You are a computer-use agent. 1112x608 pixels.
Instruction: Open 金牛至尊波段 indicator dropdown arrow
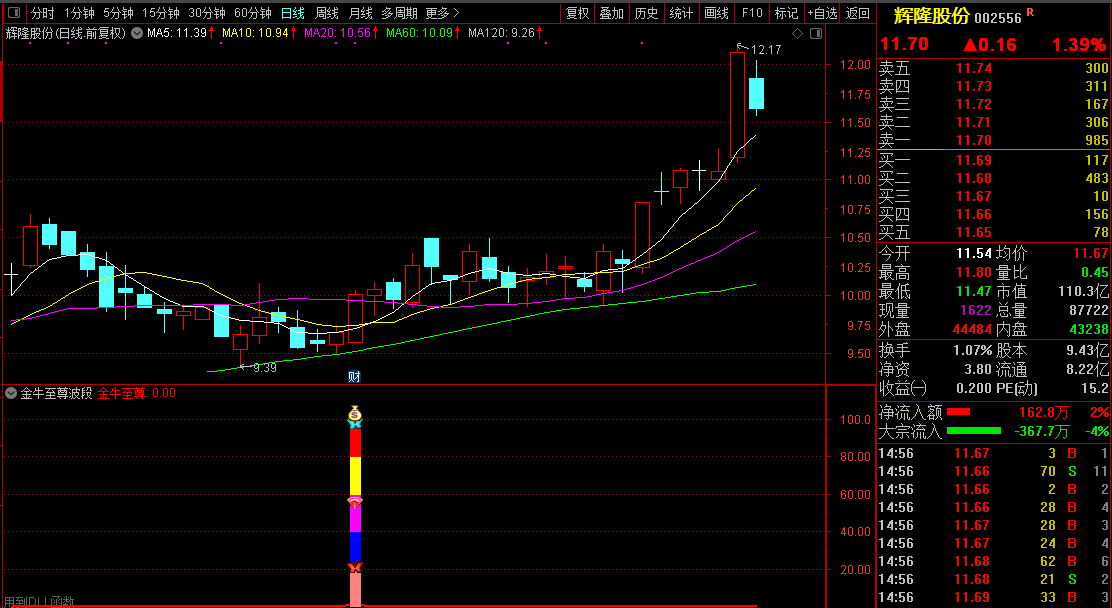[12, 393]
